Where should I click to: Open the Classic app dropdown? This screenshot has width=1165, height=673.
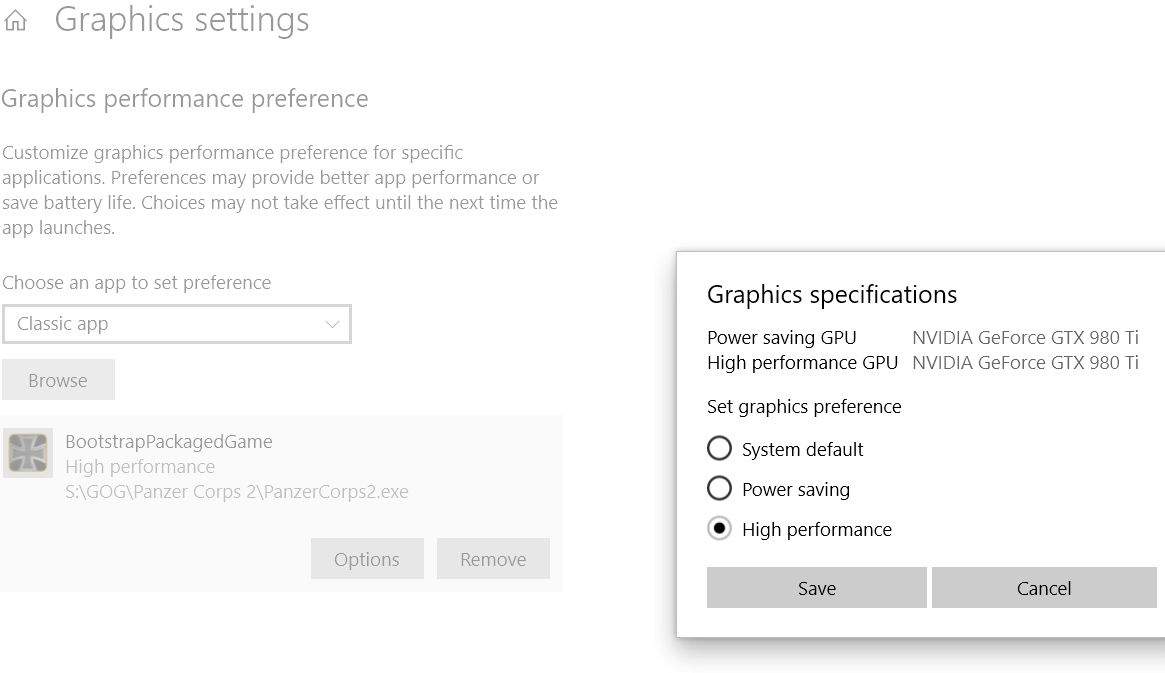(177, 324)
